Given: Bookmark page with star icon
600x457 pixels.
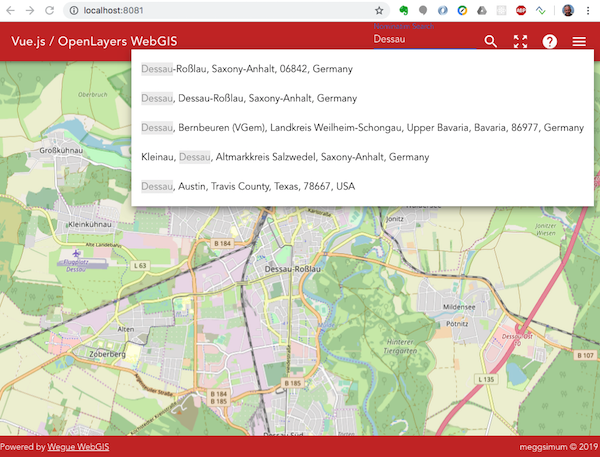Looking at the screenshot, I should pos(379,10).
